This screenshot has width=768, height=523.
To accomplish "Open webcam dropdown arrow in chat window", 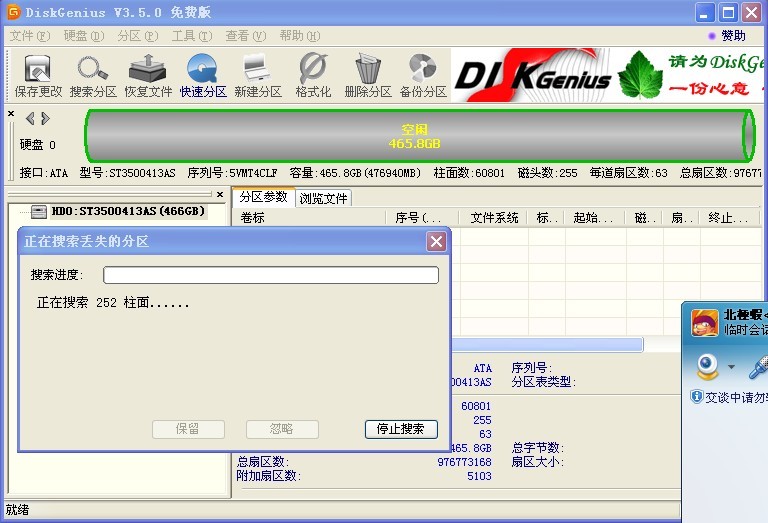I will [731, 367].
